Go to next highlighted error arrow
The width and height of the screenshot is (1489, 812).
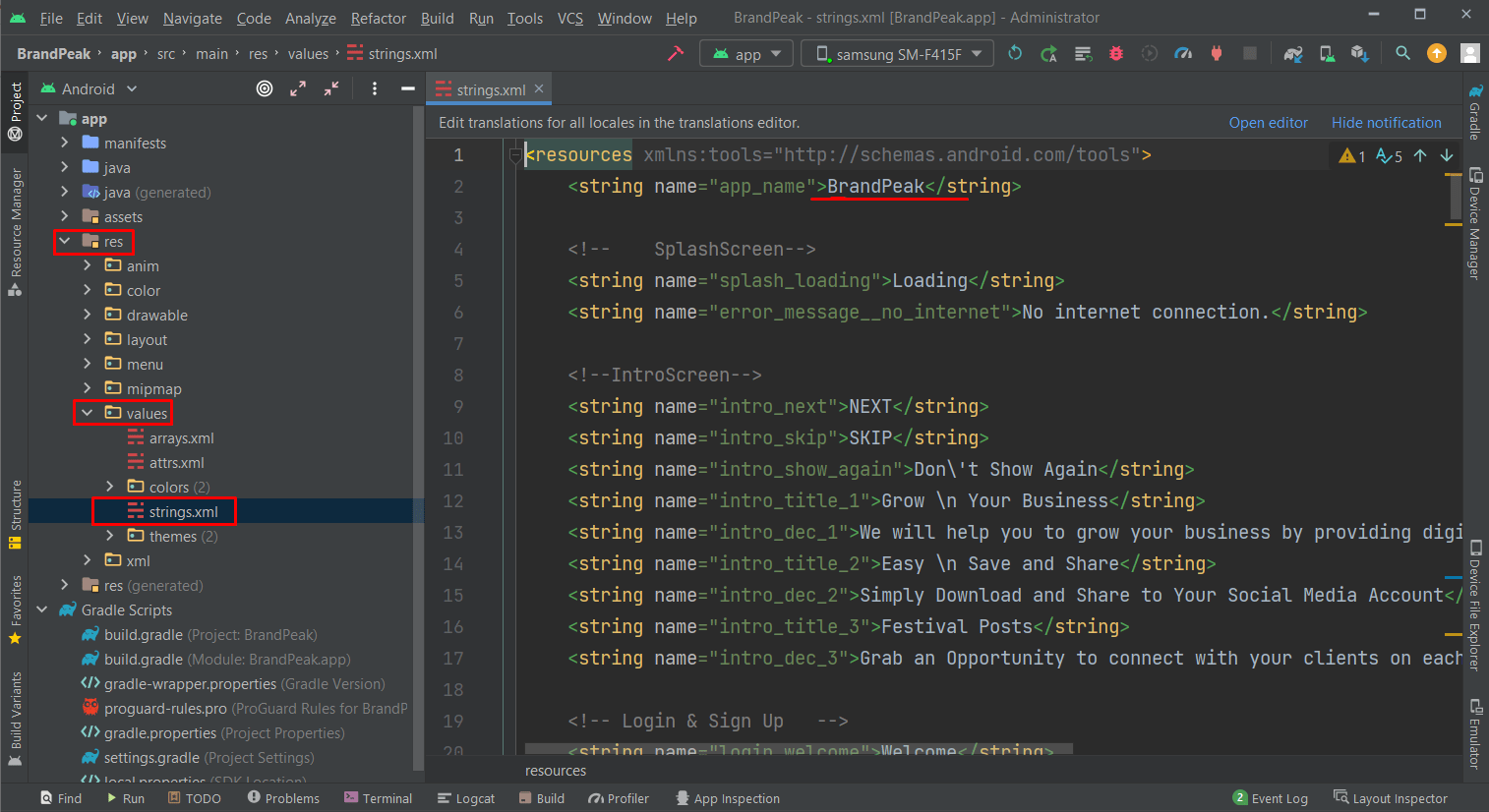coord(1447,155)
